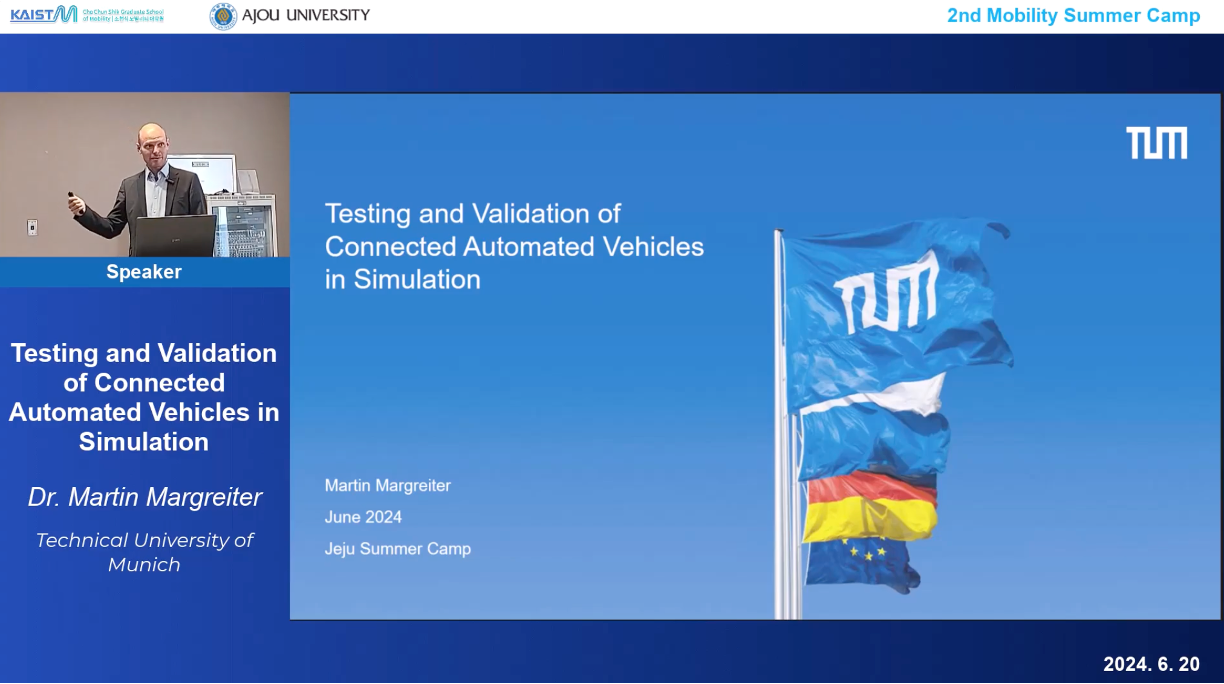Image resolution: width=1224 pixels, height=684 pixels.
Task: Click the white TUM logo on the slide
Action: [x=1156, y=143]
